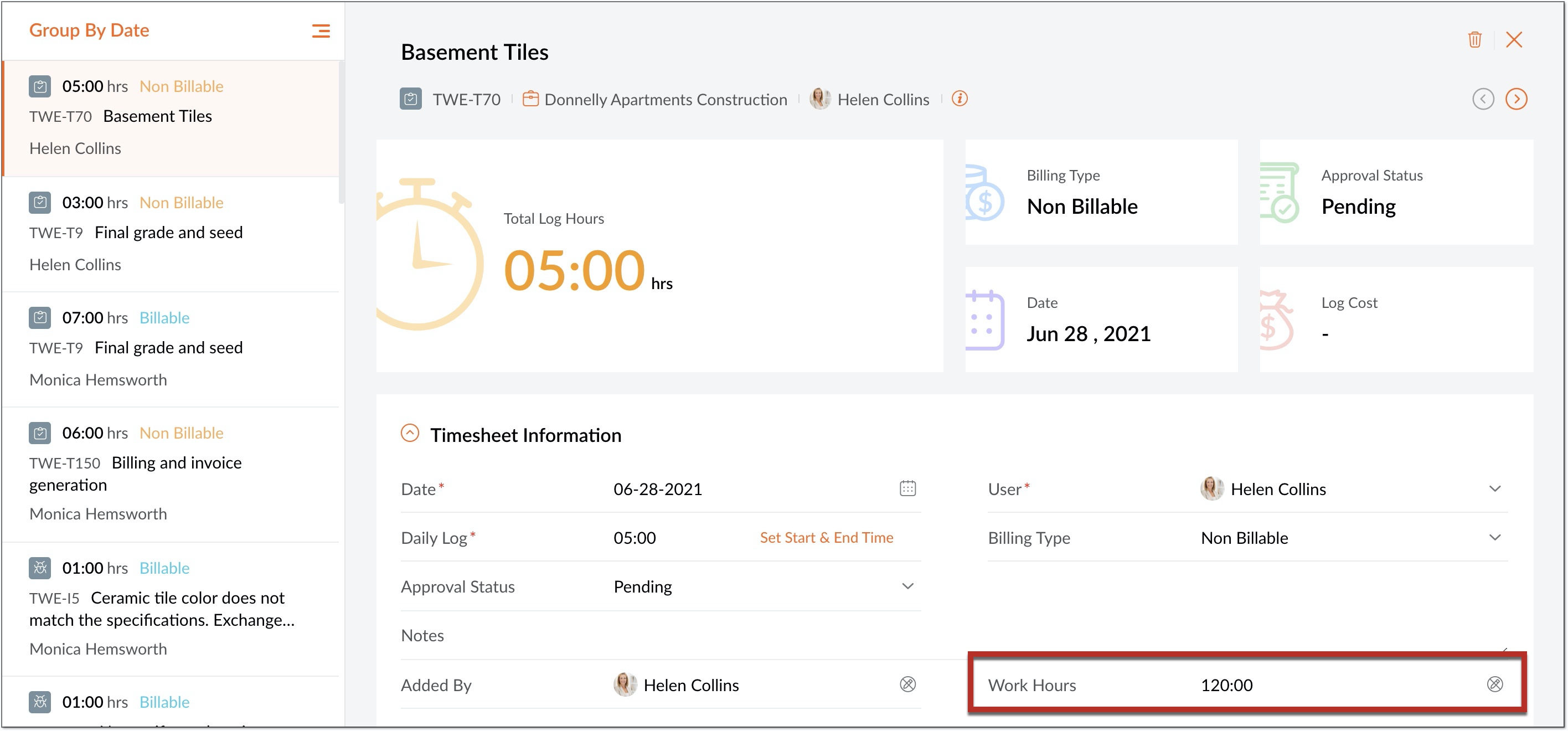Image resolution: width=1568 pixels, height=731 pixels.
Task: Open the info icon beside Helen Collins
Action: (x=960, y=99)
